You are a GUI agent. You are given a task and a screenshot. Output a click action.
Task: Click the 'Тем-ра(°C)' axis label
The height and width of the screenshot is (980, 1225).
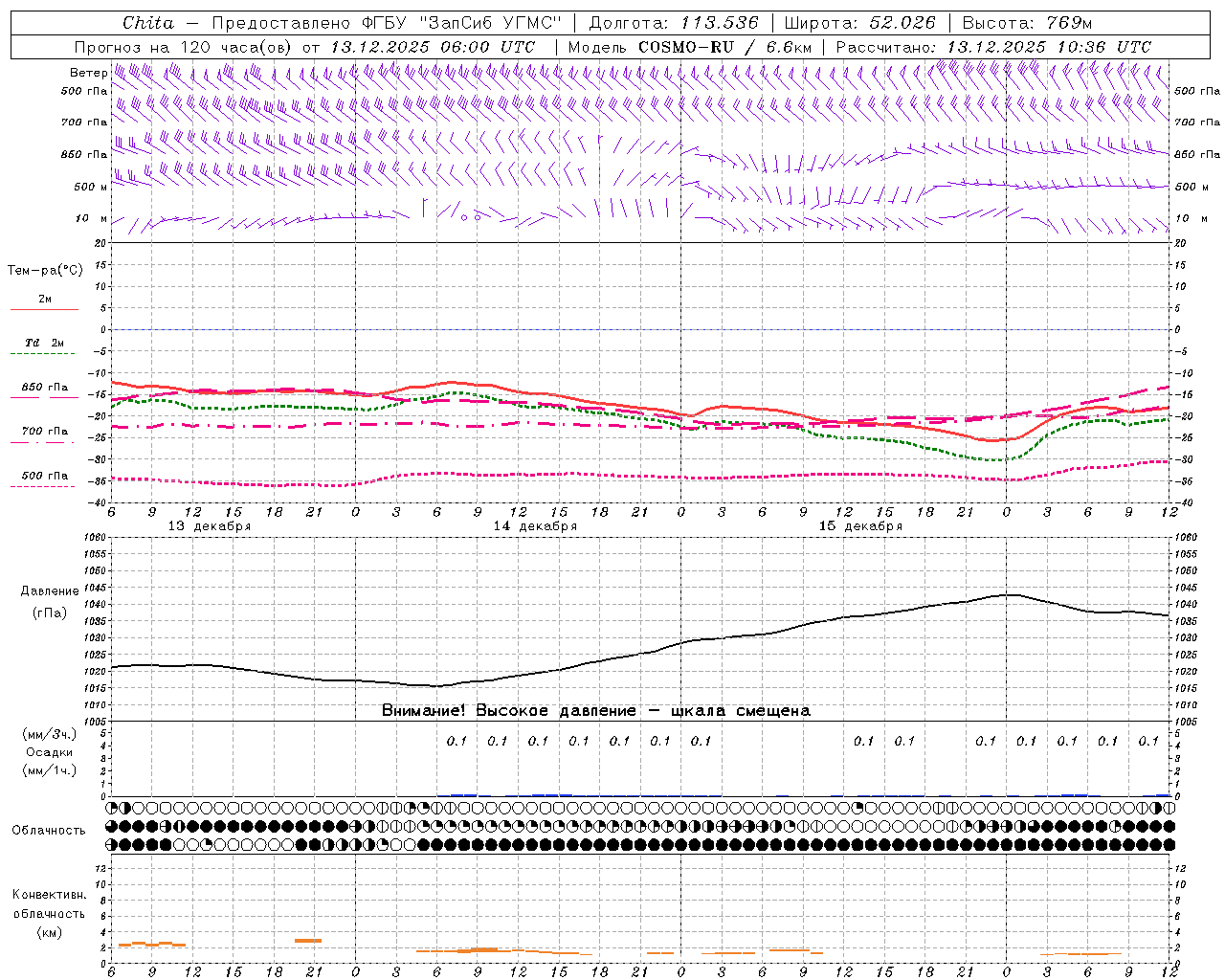point(45,271)
